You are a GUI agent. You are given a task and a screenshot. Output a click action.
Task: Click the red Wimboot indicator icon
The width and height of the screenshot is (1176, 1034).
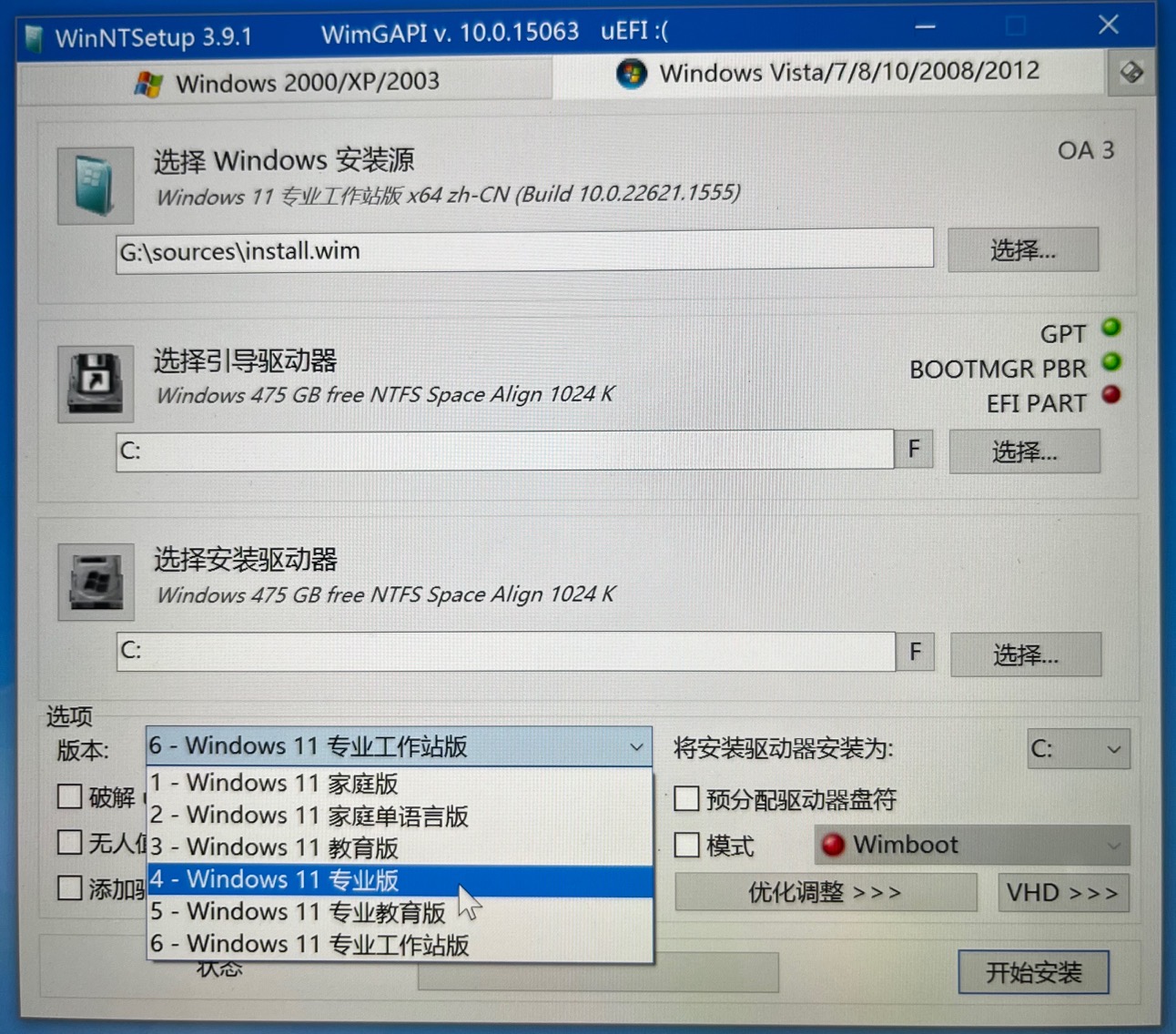click(833, 846)
